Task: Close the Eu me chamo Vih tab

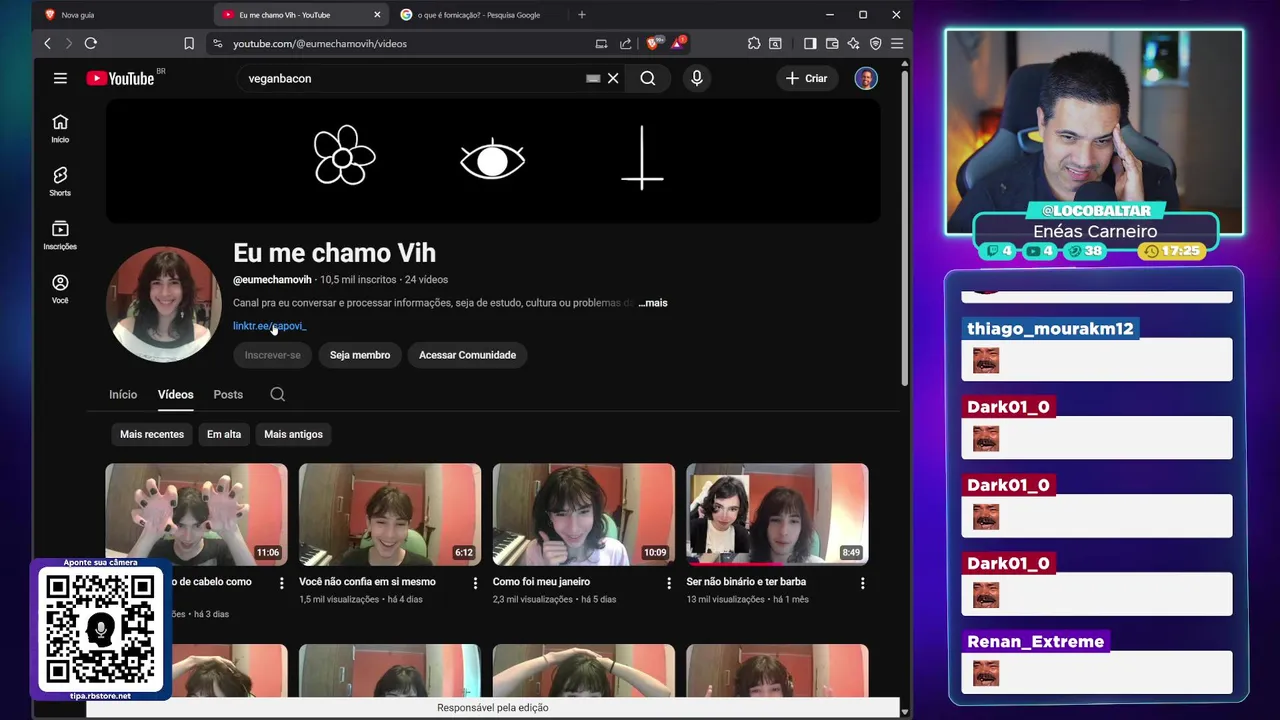Action: pyautogui.click(x=377, y=15)
